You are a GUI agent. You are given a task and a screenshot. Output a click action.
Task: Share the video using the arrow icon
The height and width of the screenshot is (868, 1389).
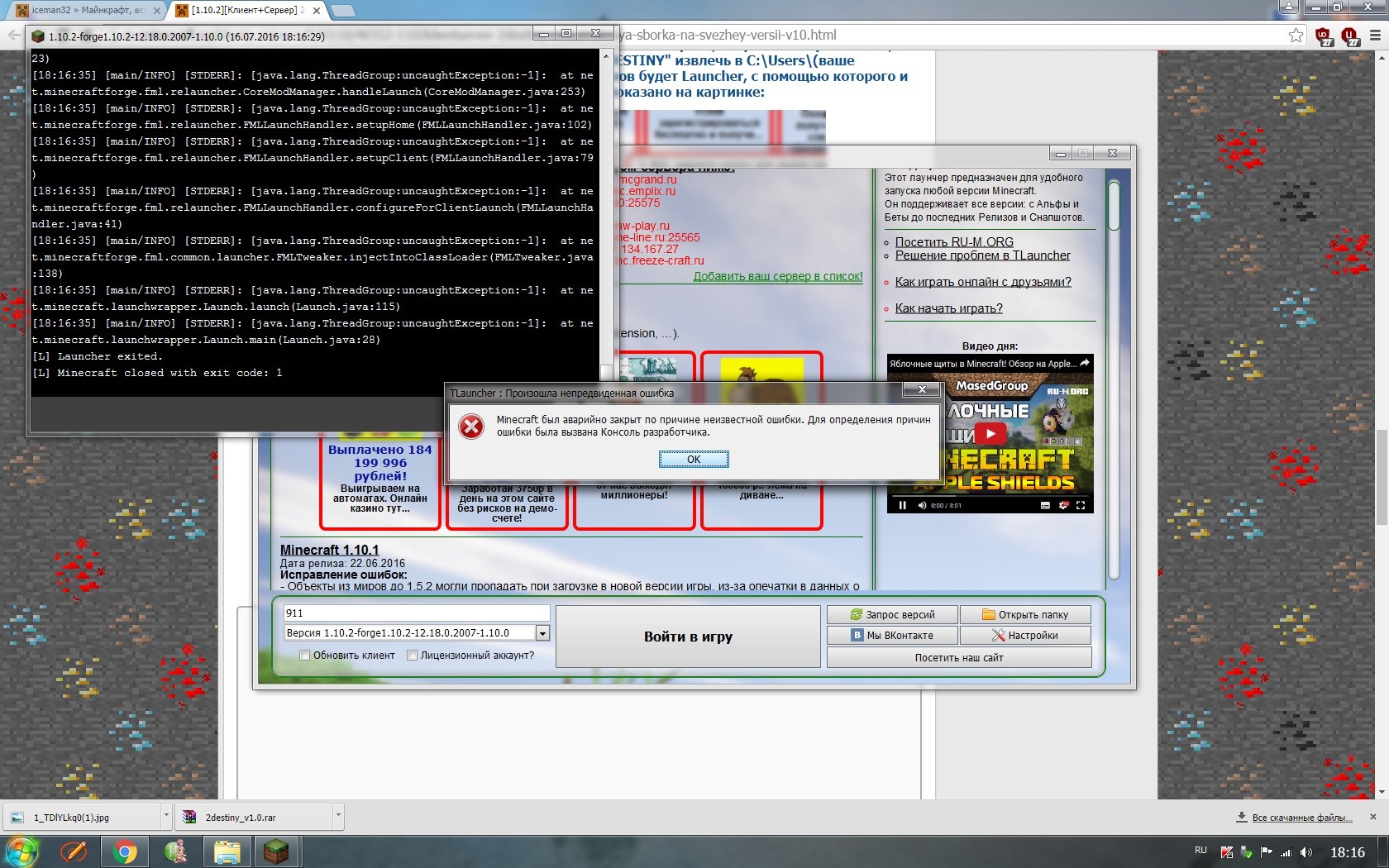[x=1085, y=363]
